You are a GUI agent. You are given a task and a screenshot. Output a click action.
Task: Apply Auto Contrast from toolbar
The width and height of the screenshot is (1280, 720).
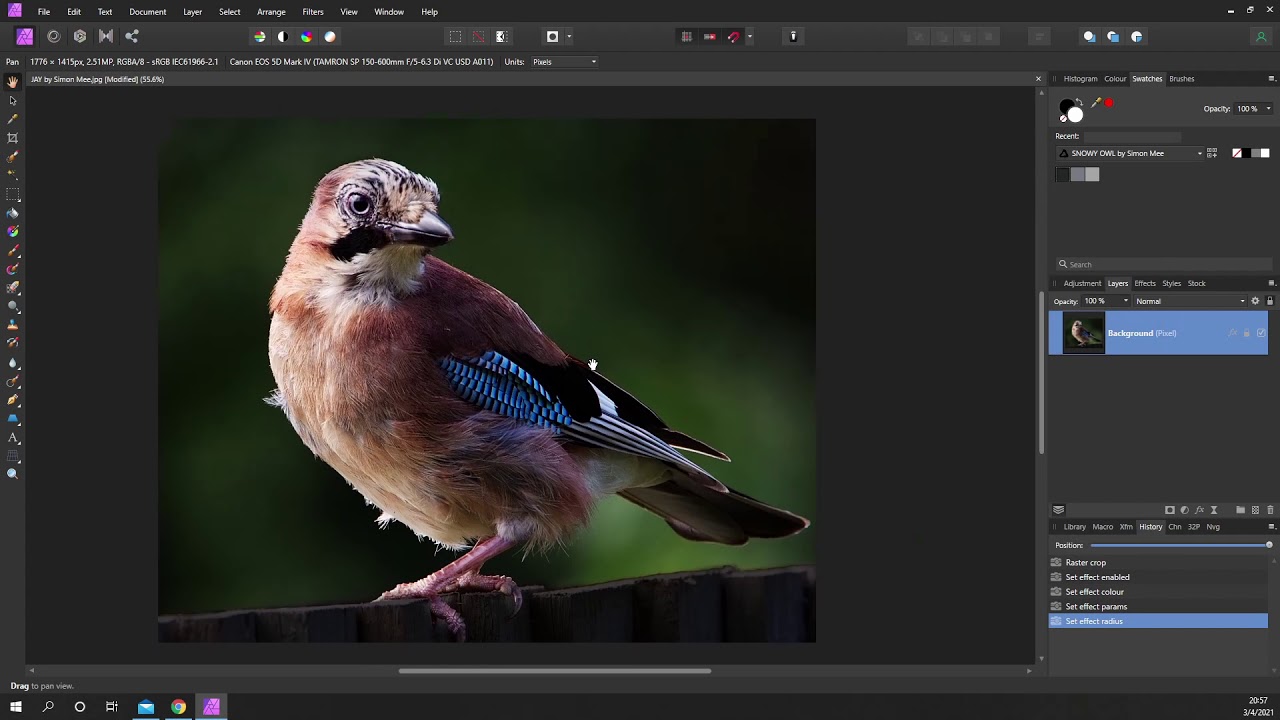pyautogui.click(x=283, y=36)
